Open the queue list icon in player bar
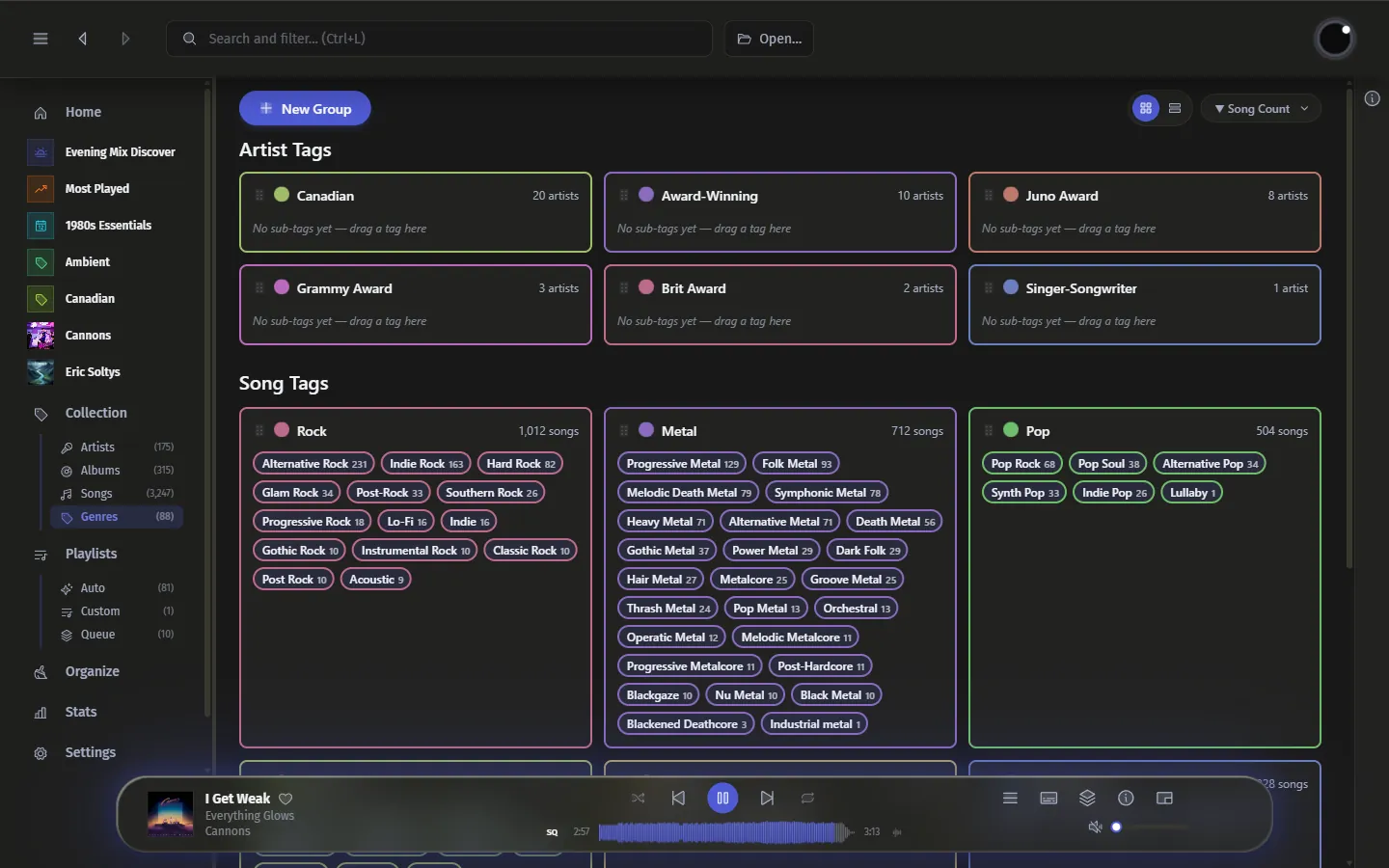1389x868 pixels. [x=1010, y=798]
